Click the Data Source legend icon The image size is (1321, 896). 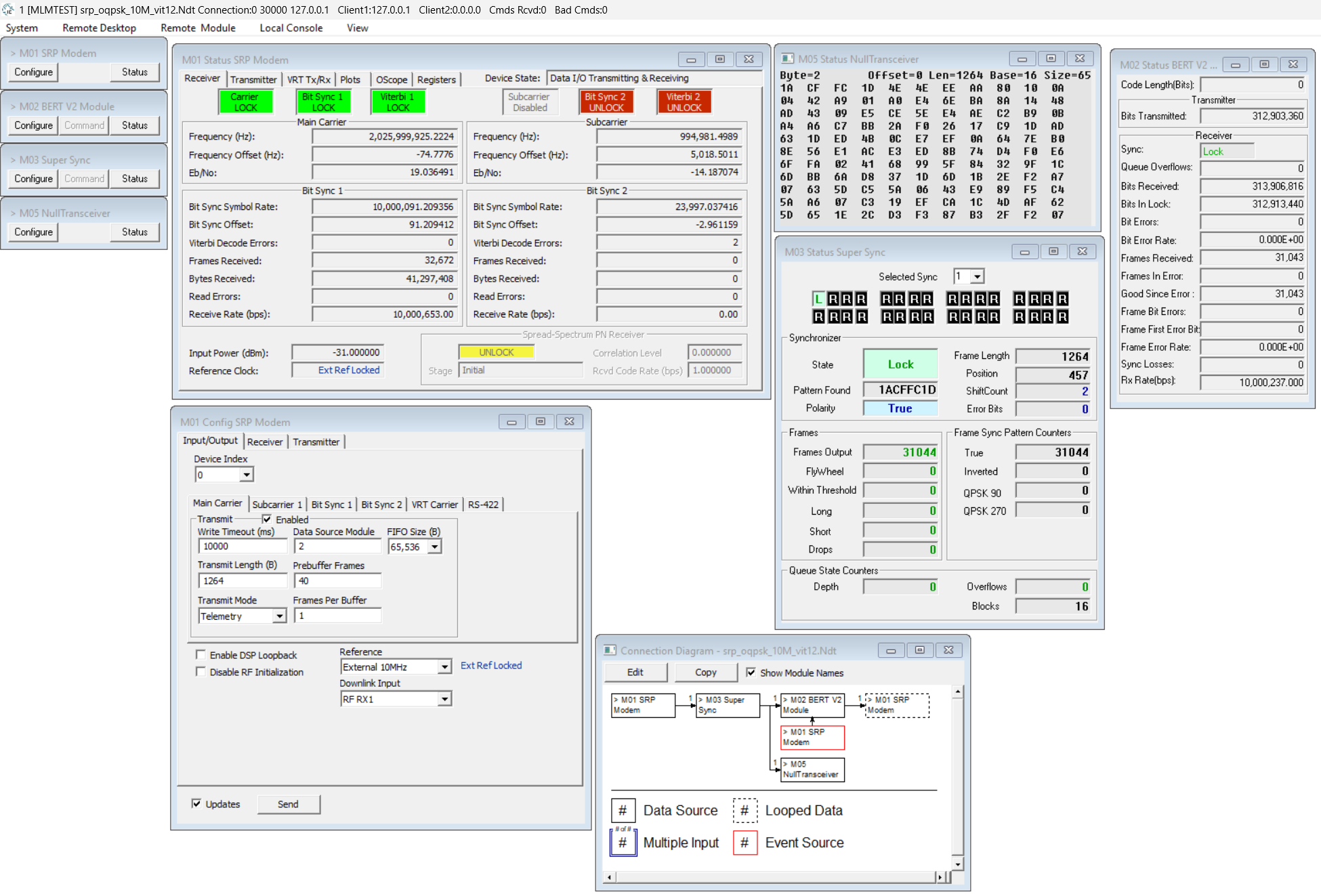click(623, 811)
